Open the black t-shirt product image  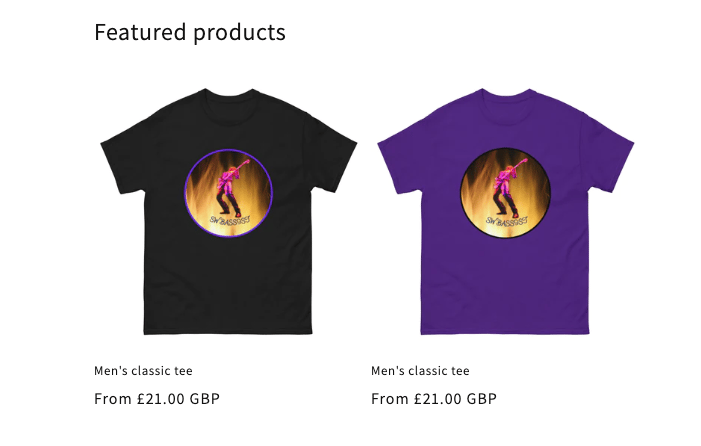(x=228, y=211)
